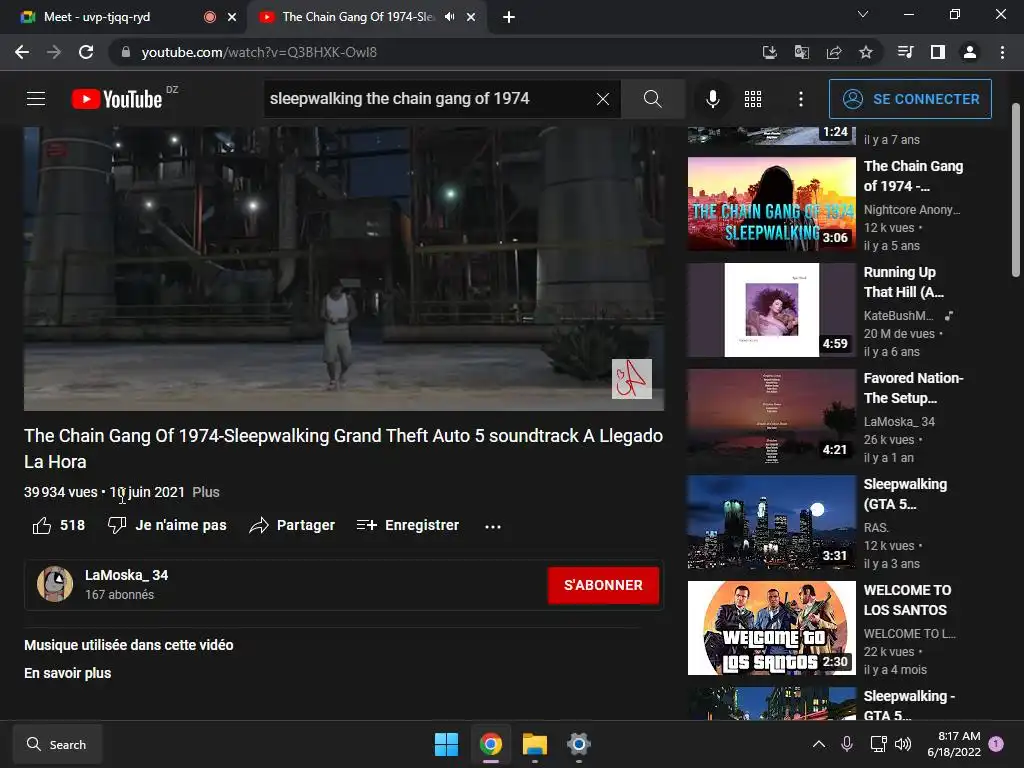
Task: Reload the current page
Action: [86, 52]
